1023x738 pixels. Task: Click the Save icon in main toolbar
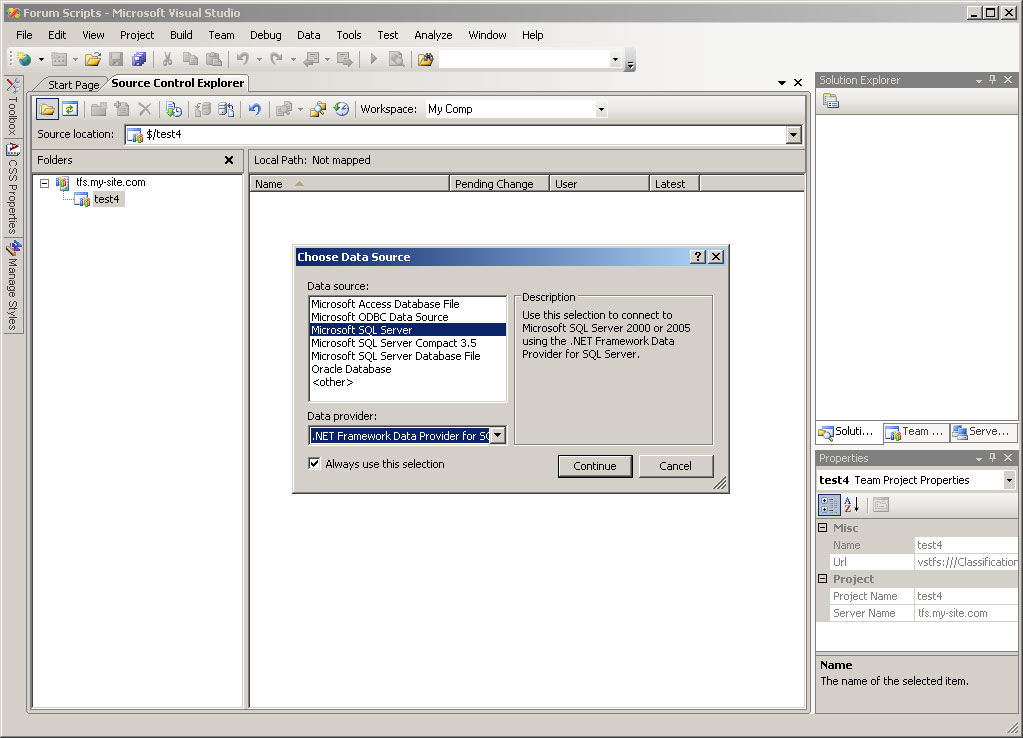116,59
